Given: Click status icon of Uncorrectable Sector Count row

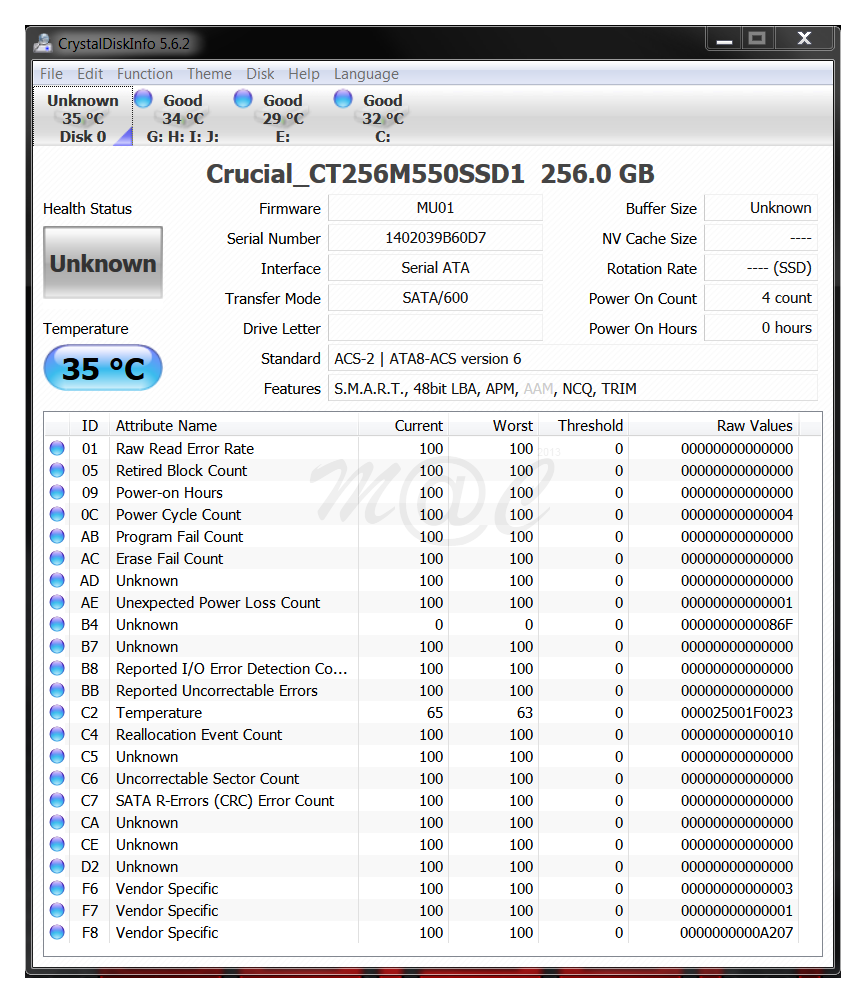Looking at the screenshot, I should [x=57, y=778].
